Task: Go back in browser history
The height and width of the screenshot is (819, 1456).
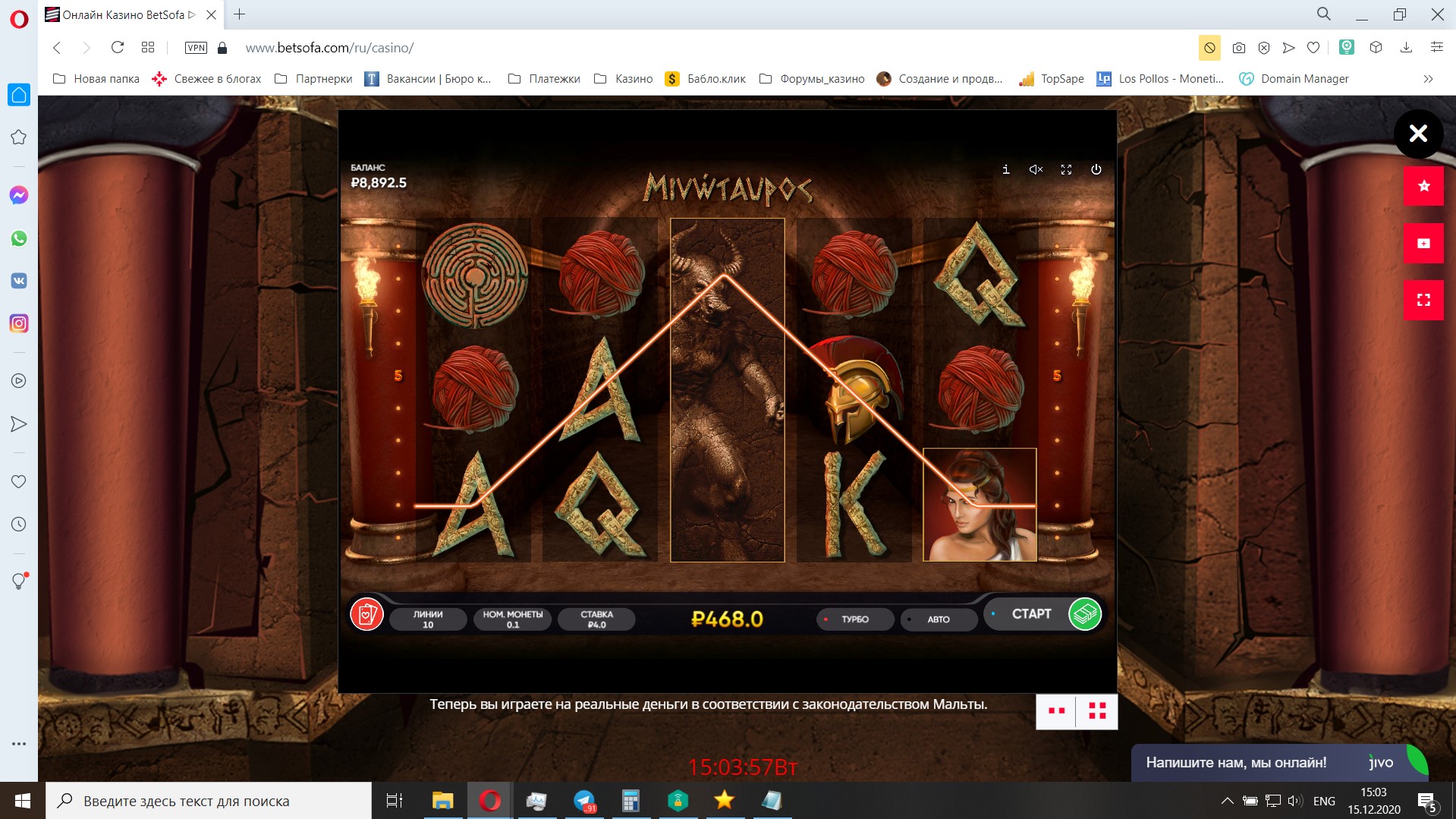Action: [x=57, y=48]
